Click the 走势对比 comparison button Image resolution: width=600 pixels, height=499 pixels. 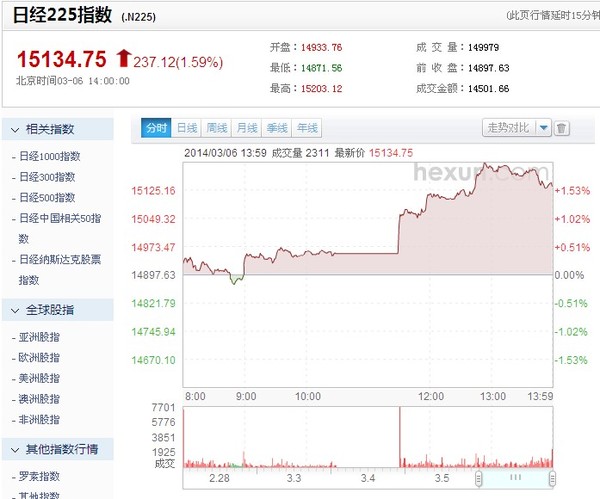[x=508, y=128]
